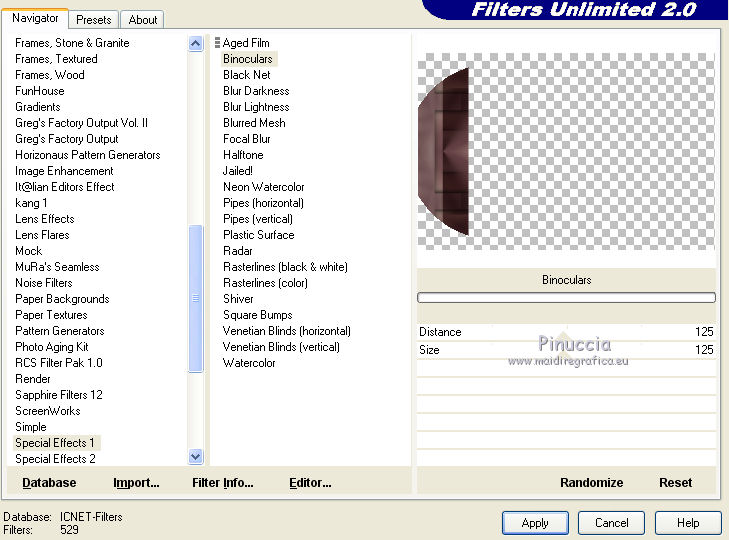Click the category list scroll up arrow
The width and height of the screenshot is (729, 540).
(x=196, y=44)
